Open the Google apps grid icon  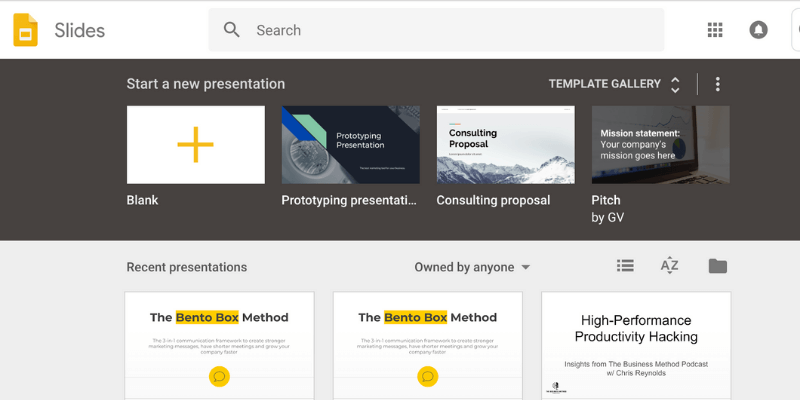coord(715,30)
